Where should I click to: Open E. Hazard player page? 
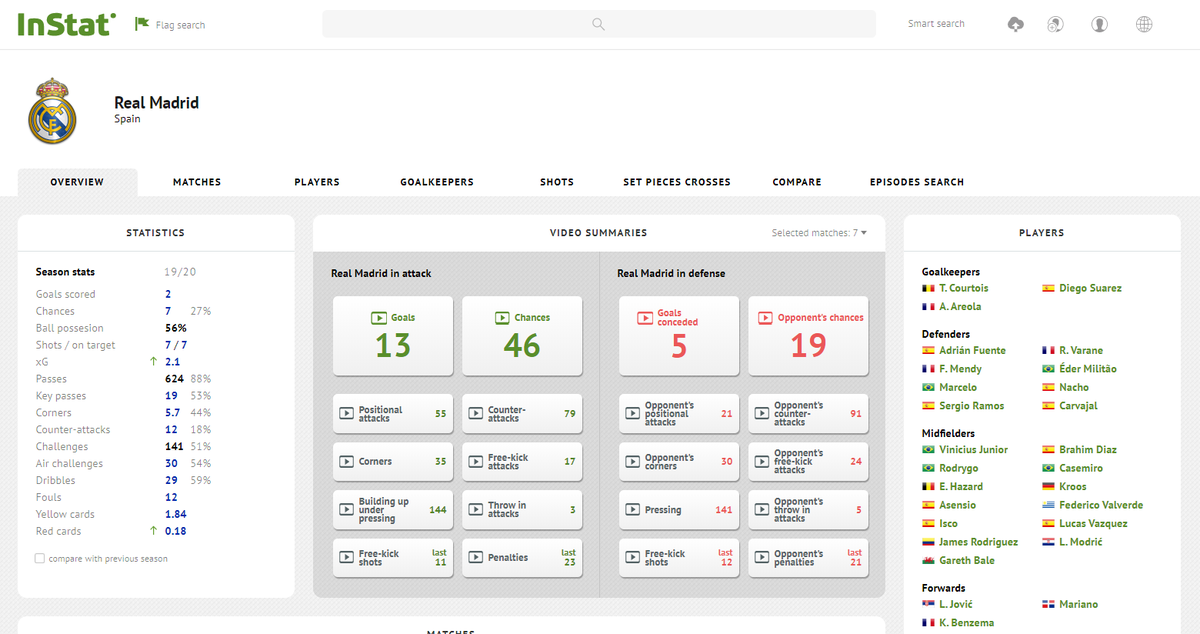(x=961, y=487)
